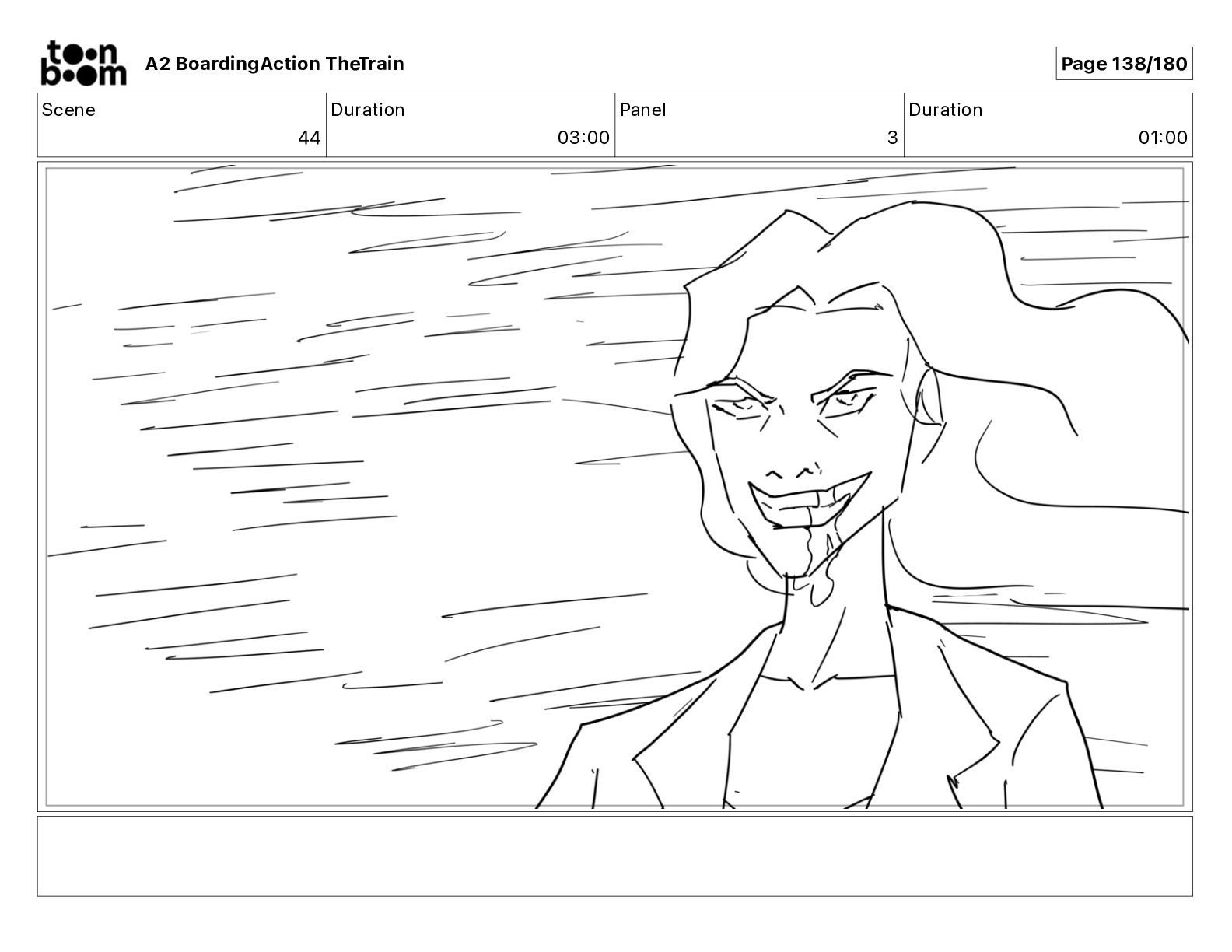The width and height of the screenshot is (1232, 952).
Task: Select the title 'A2 BoardingAction TheTrain'
Action: 275,64
